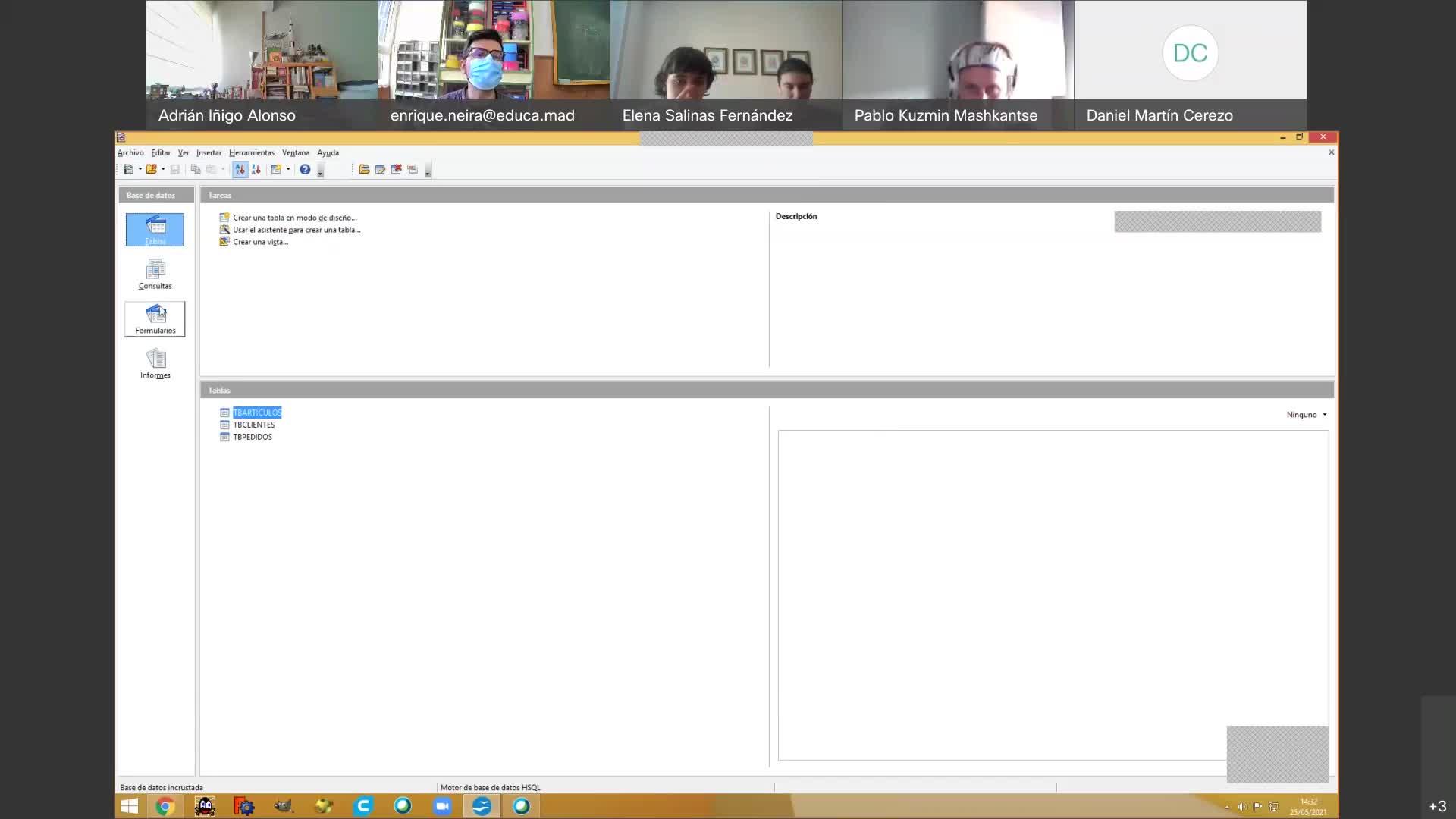Click Crear una tabla en modo de diseño

(294, 218)
